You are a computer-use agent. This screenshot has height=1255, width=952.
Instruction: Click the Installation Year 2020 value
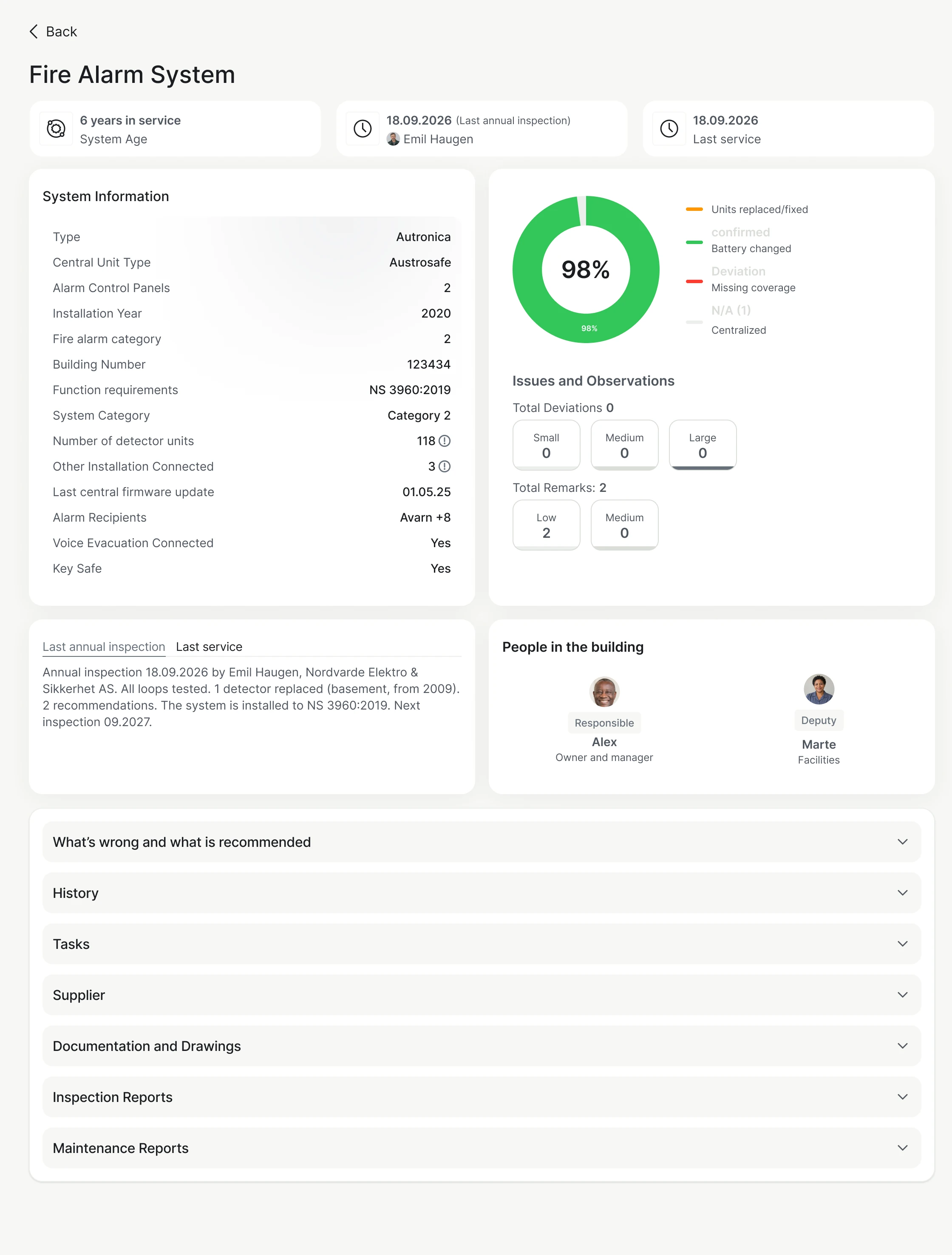pos(436,314)
